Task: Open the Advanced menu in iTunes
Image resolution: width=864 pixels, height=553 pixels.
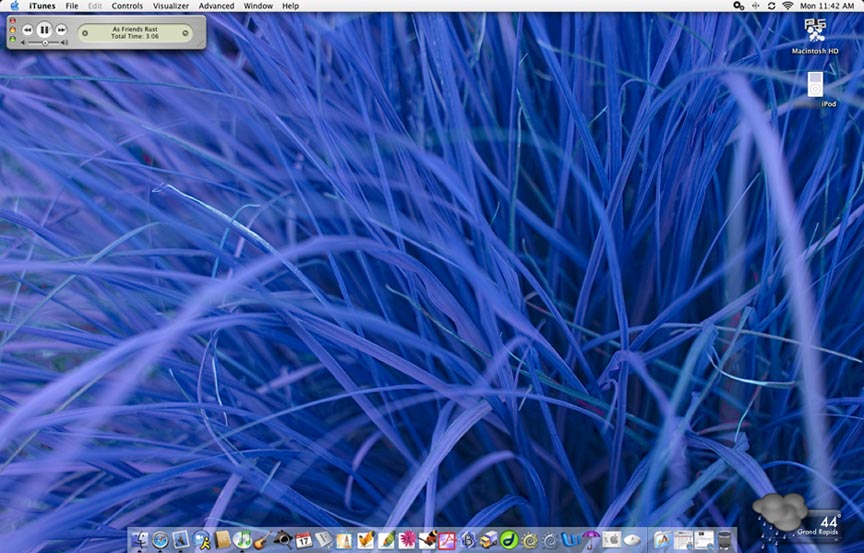Action: (x=216, y=6)
